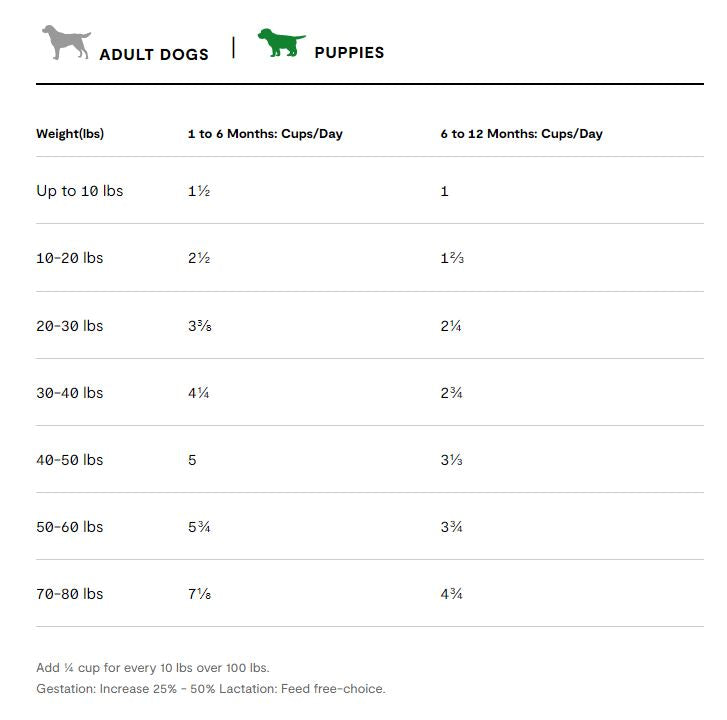Click the 'Add ¼ cup' footnote text
The height and width of the screenshot is (720, 727).
(153, 667)
